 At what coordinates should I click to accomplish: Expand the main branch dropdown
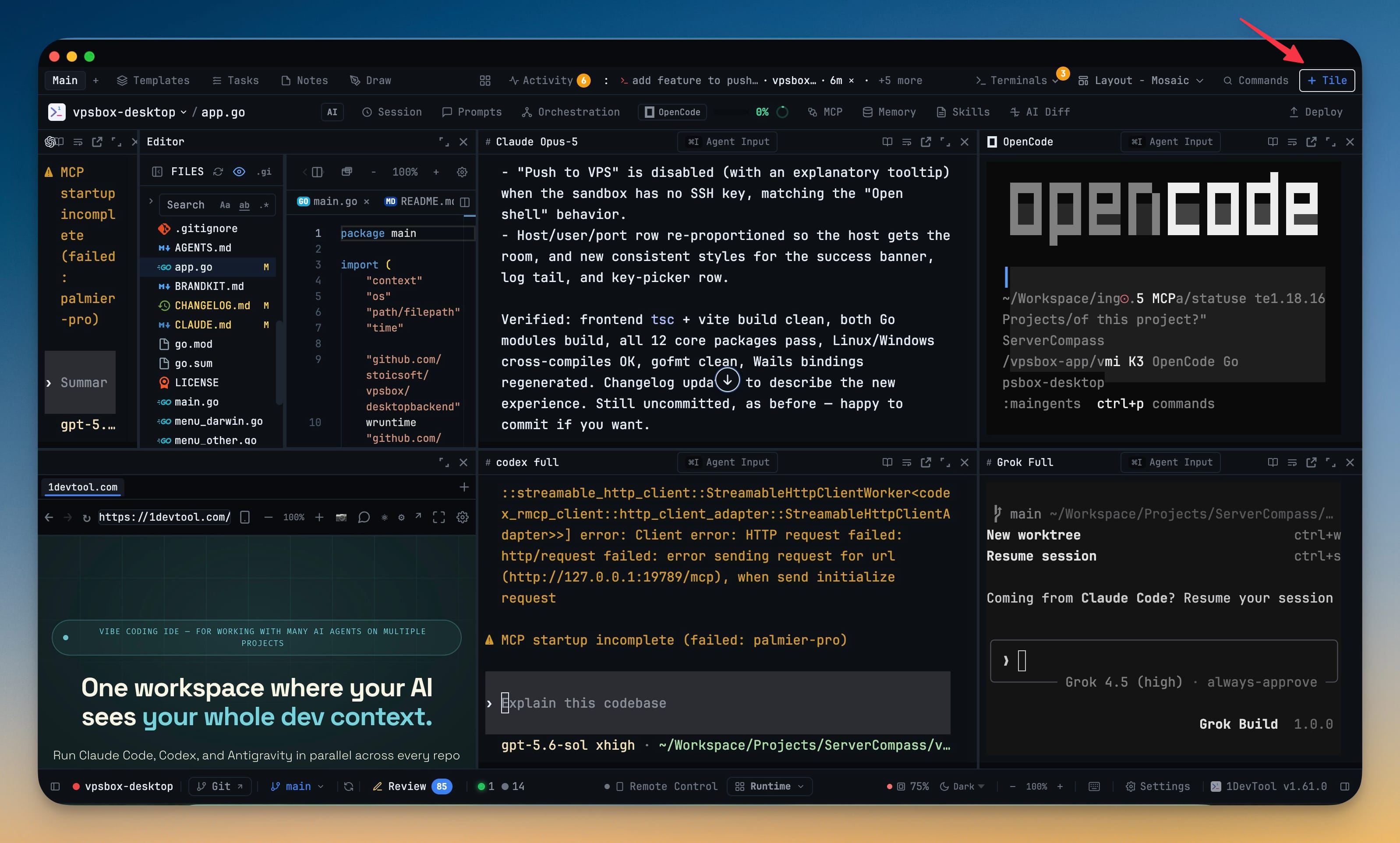tap(298, 786)
